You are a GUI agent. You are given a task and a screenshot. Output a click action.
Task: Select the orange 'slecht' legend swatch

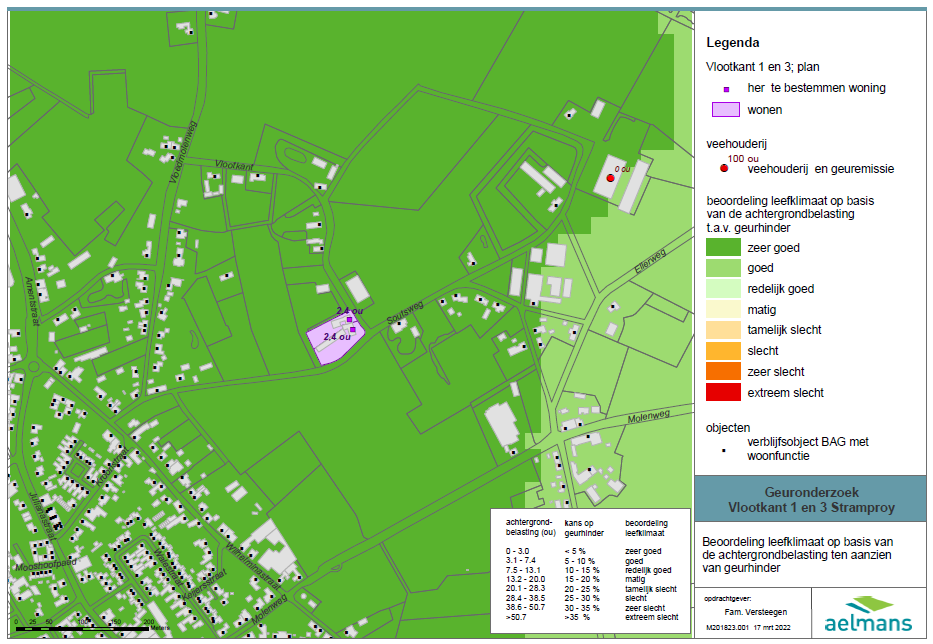723,351
